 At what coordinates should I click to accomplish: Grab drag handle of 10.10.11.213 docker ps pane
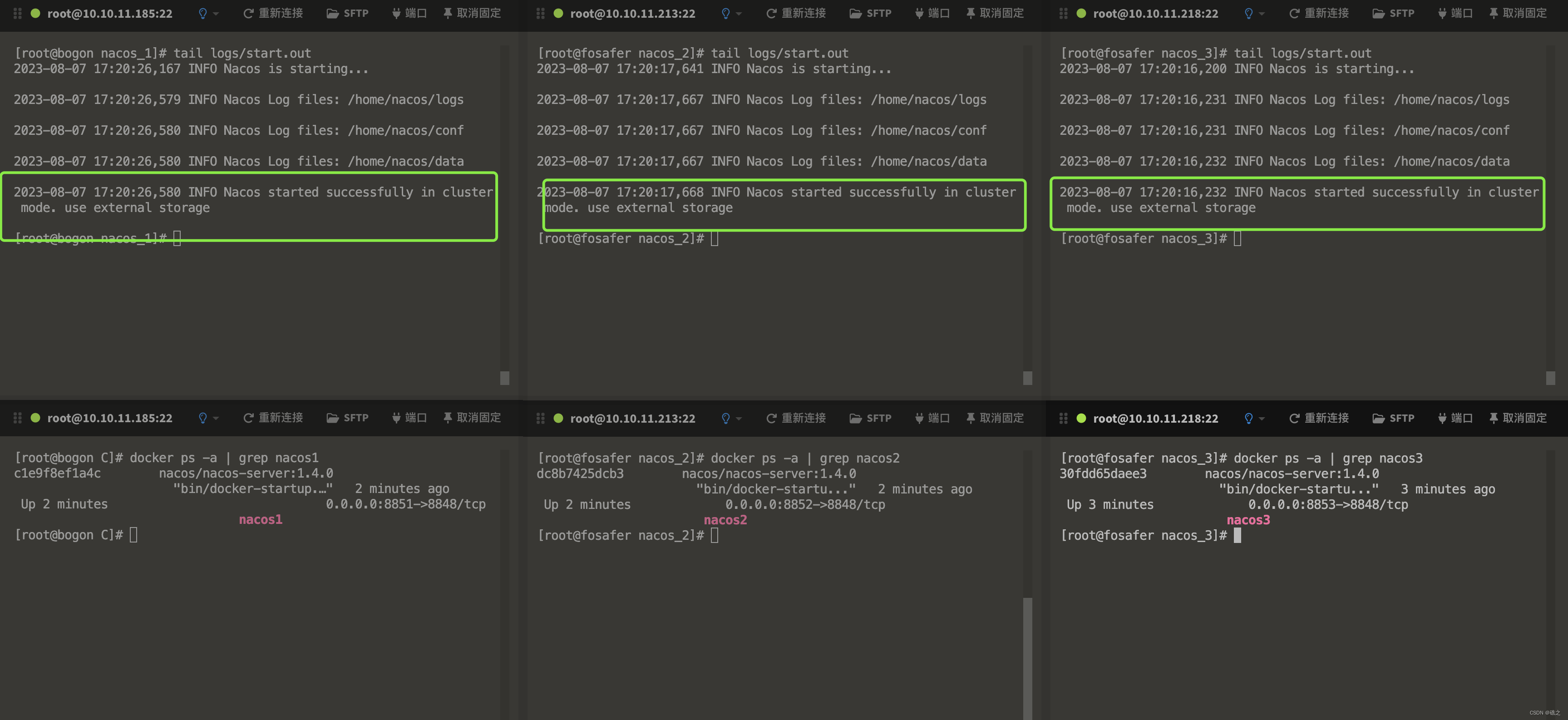pos(541,419)
